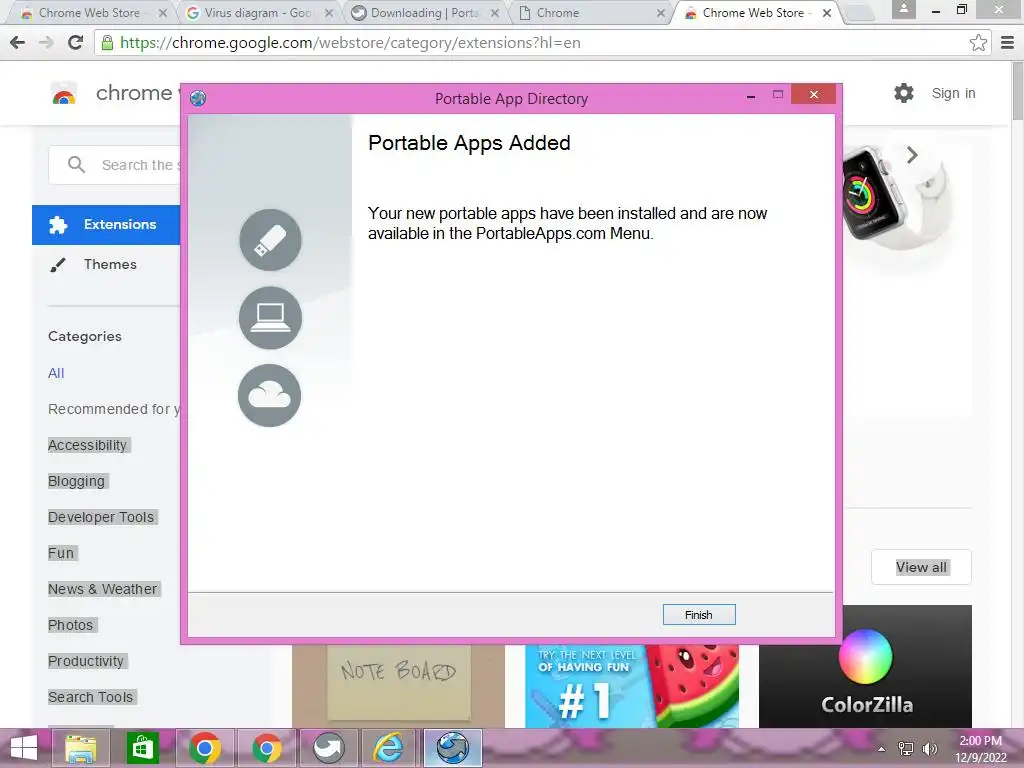Viewport: 1024px width, 768px height.
Task: Choose the All category
Action: [56, 373]
